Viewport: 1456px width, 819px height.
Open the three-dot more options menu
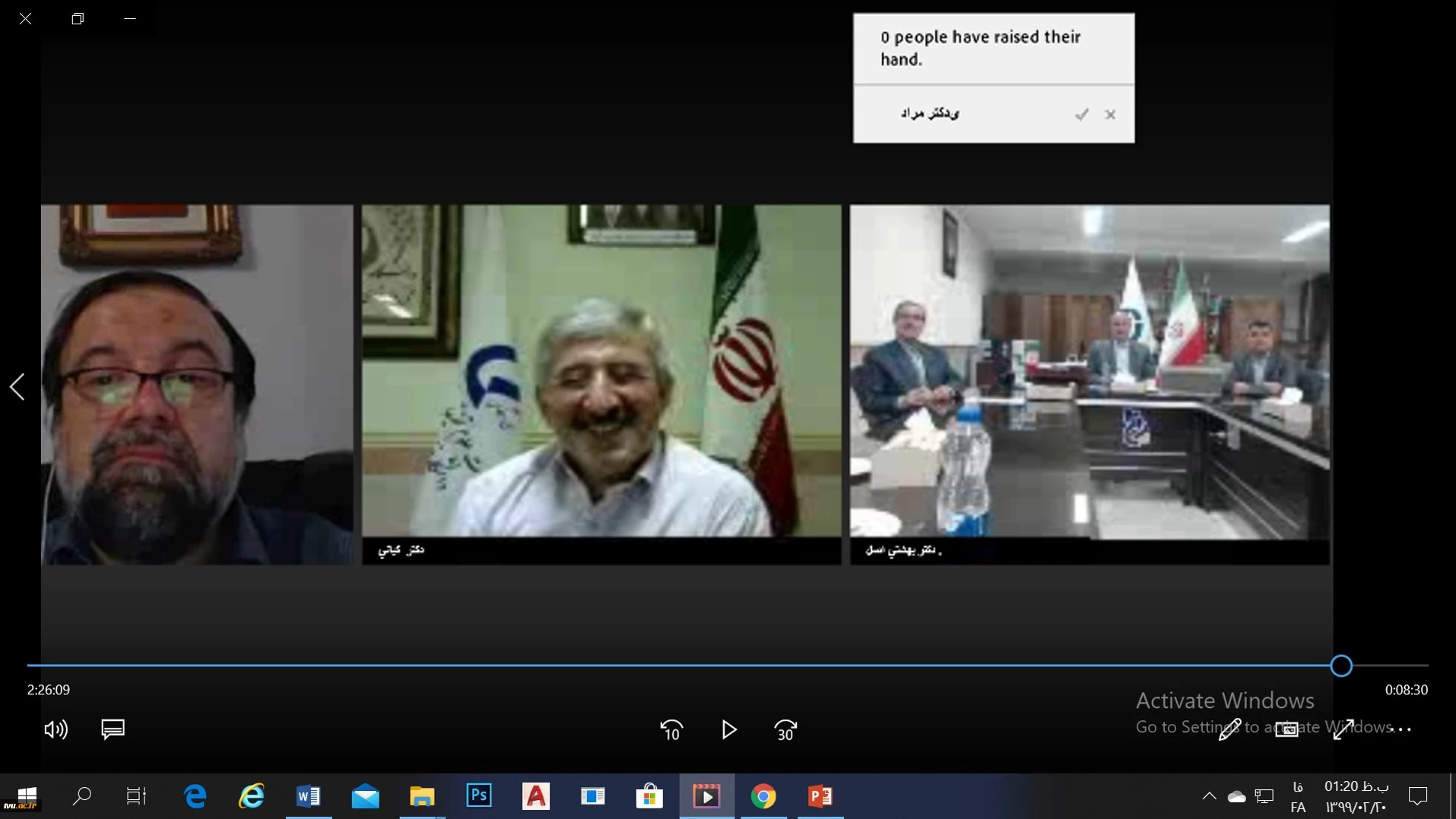pos(1400,729)
